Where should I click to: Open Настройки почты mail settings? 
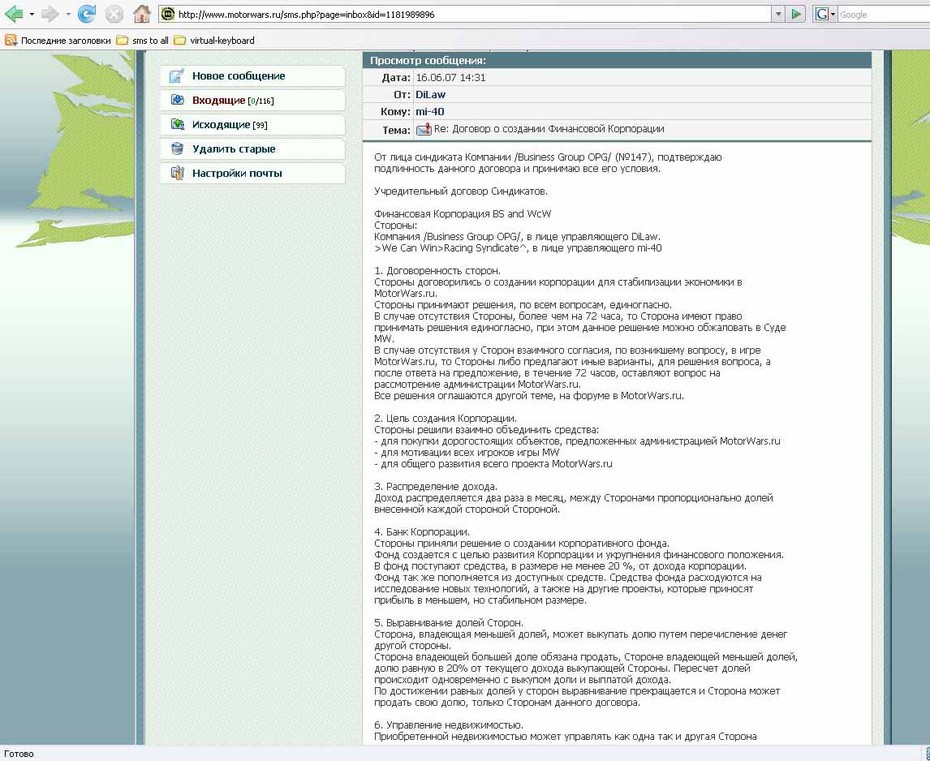click(x=237, y=173)
